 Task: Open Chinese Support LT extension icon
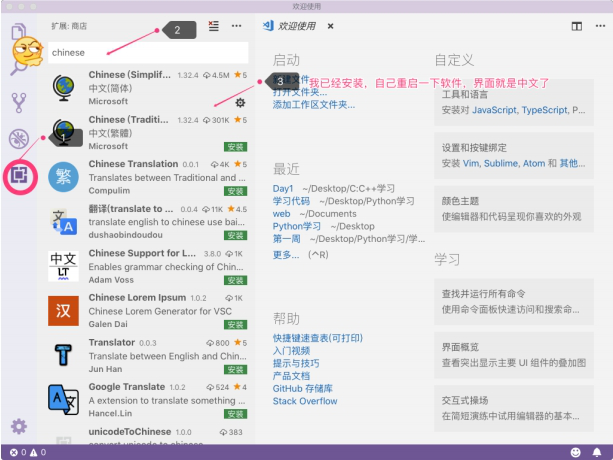tap(63, 266)
